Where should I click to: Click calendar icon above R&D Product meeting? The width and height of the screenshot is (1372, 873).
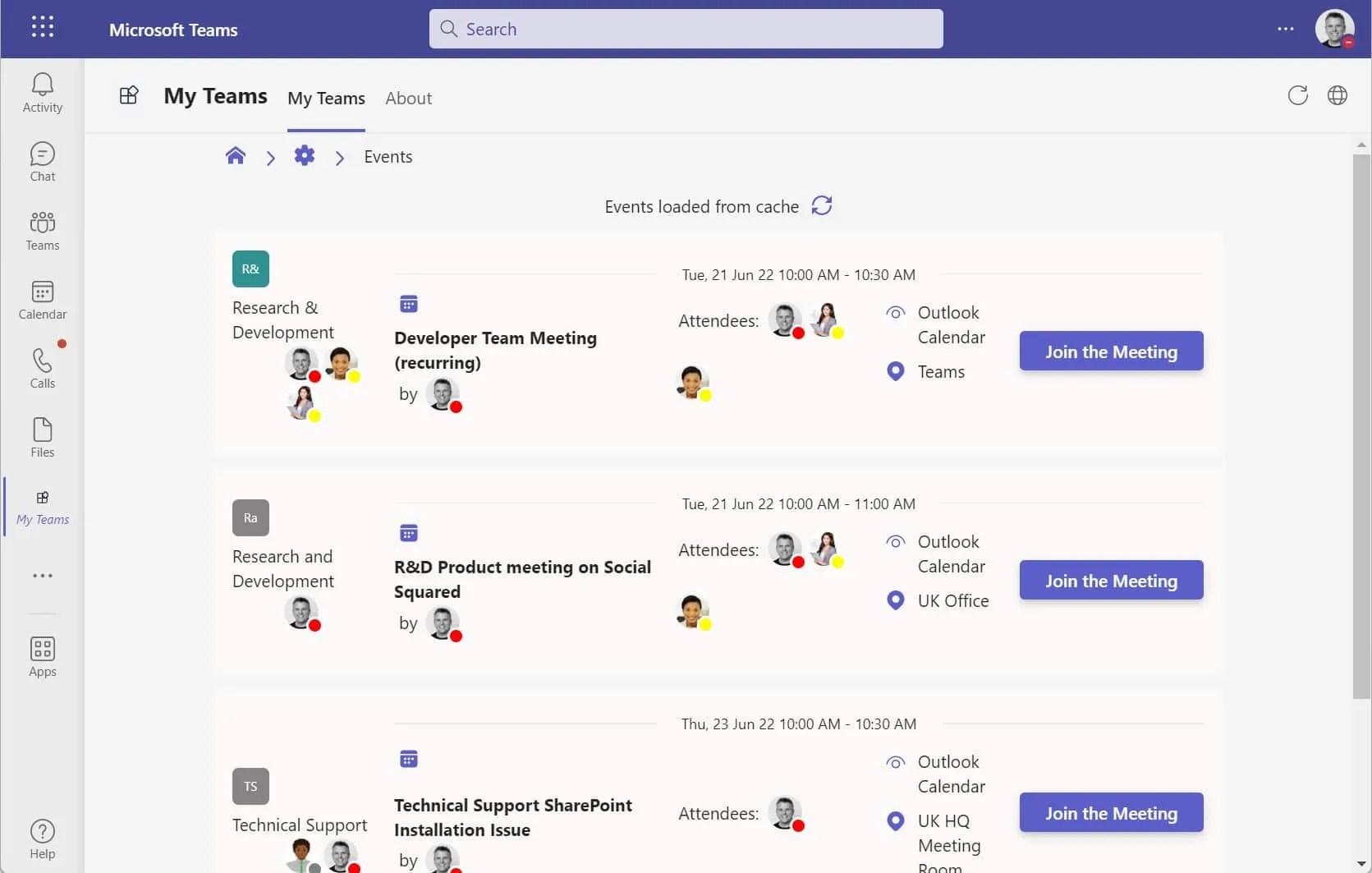409,533
